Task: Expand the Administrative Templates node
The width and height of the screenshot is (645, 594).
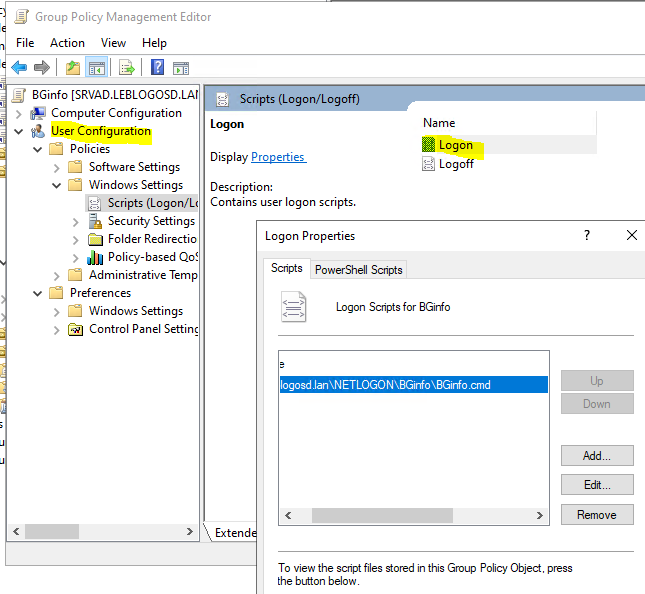Action: click(x=56, y=275)
